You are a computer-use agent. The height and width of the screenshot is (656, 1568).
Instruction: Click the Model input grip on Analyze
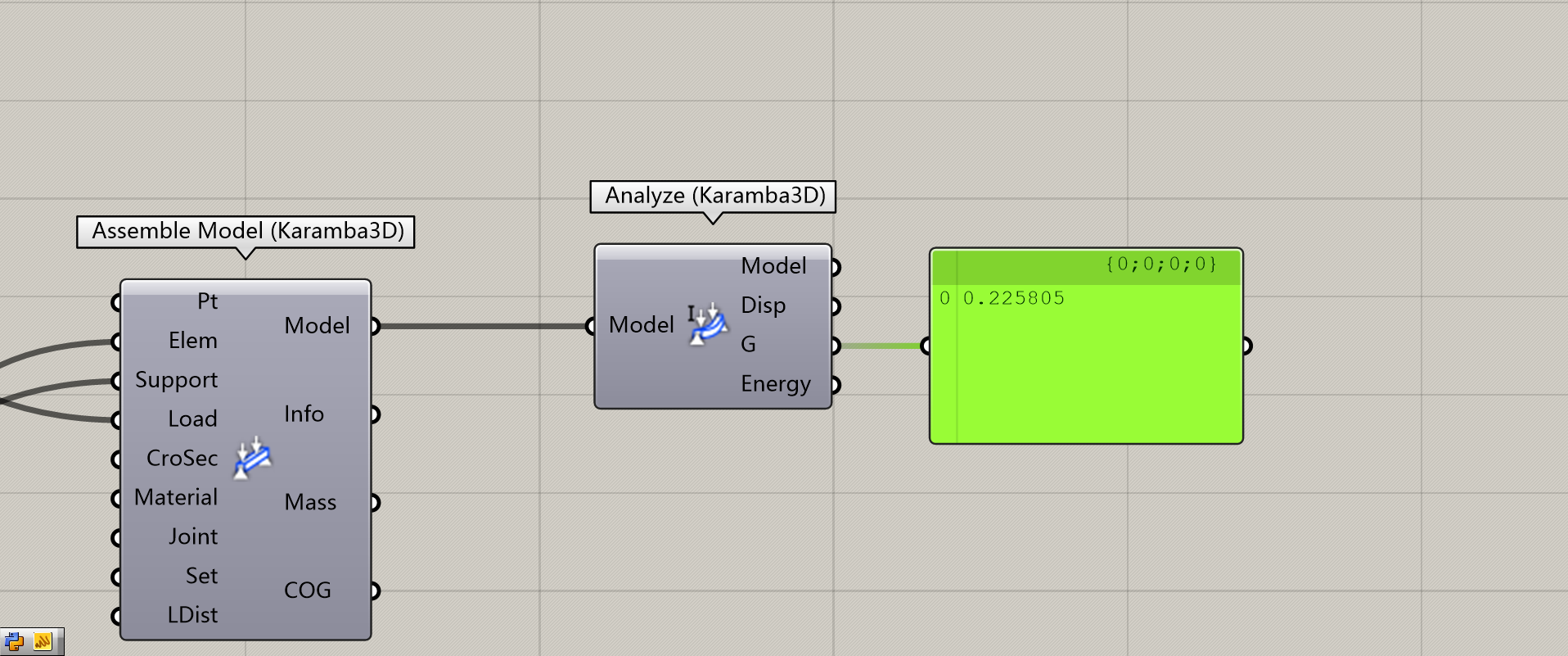[x=591, y=326]
